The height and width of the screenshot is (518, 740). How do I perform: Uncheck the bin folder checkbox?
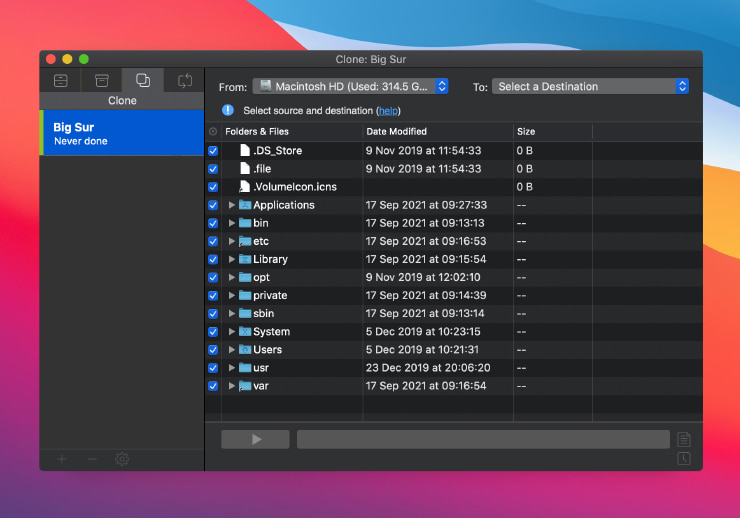tap(213, 223)
